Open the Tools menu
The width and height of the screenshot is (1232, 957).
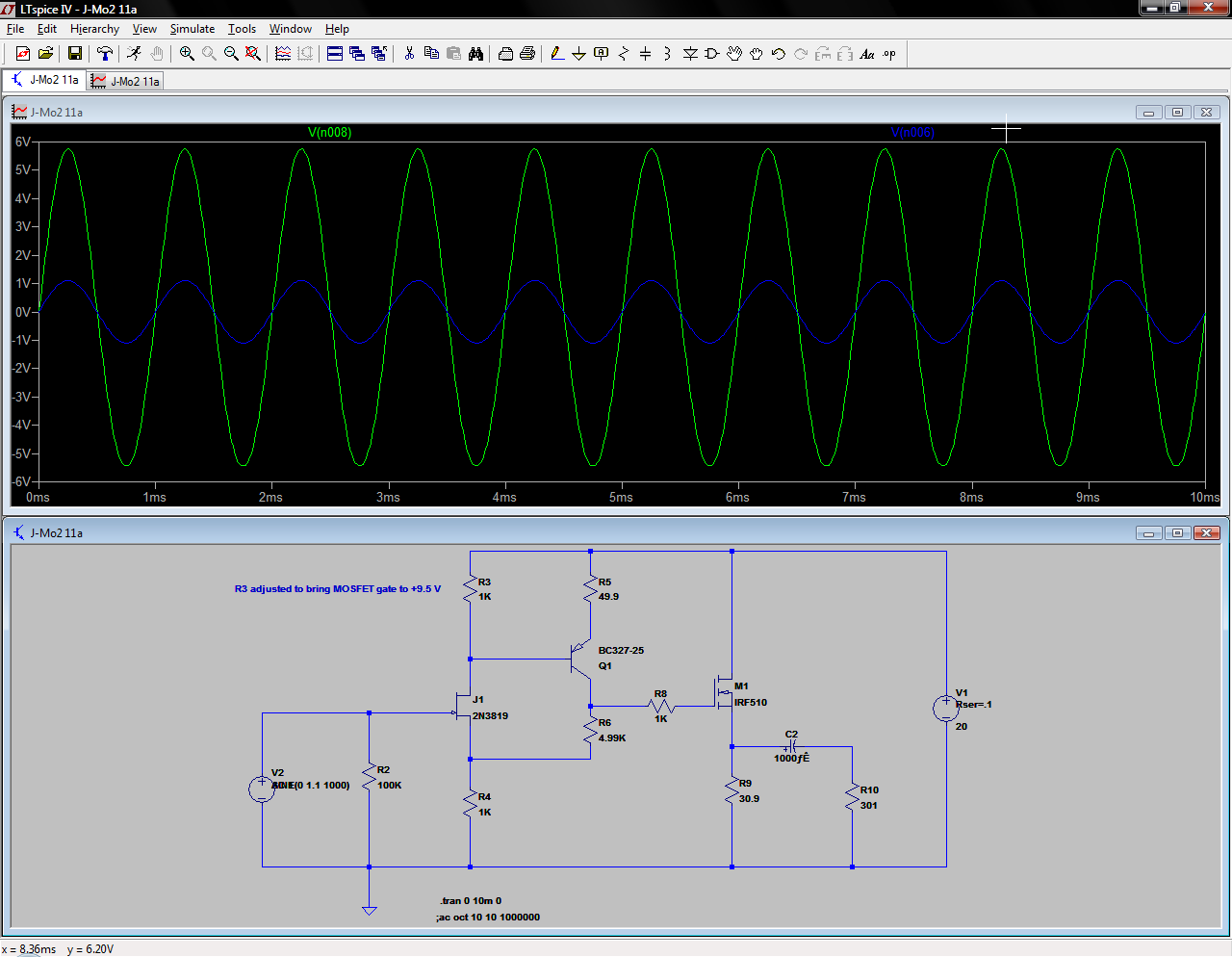tap(242, 29)
